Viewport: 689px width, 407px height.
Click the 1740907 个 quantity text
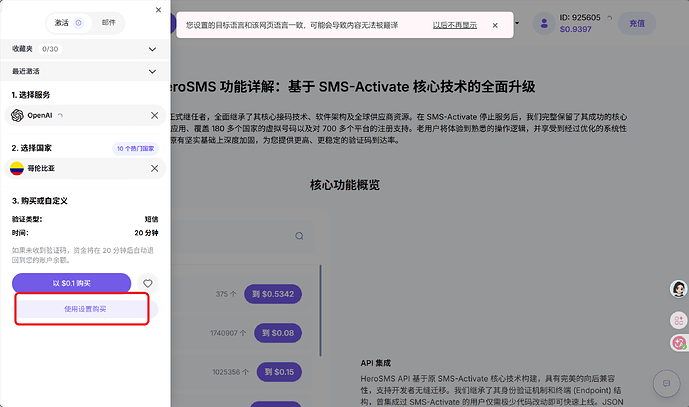[x=228, y=333]
